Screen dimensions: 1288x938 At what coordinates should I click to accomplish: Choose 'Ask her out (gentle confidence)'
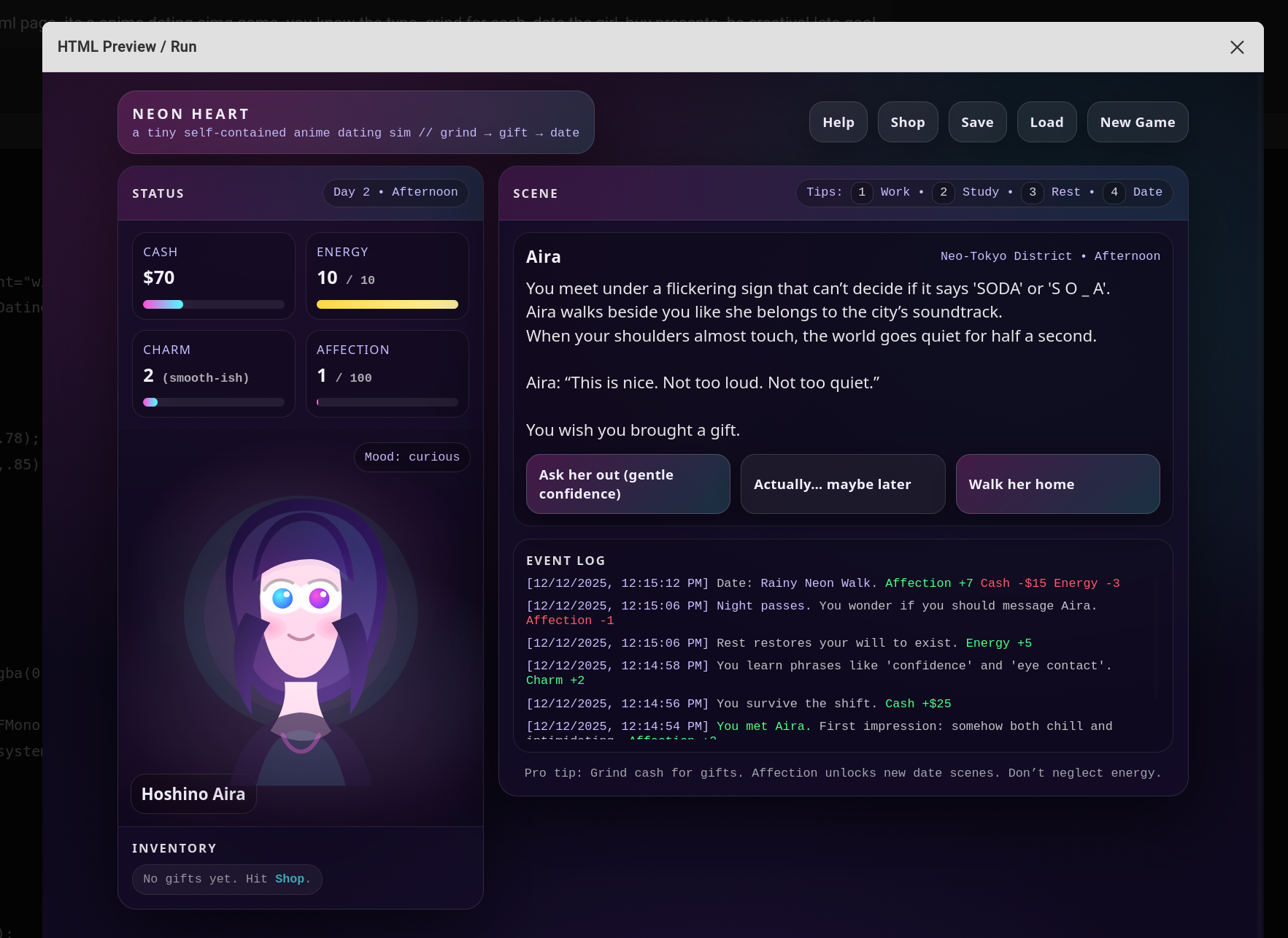[x=628, y=484]
